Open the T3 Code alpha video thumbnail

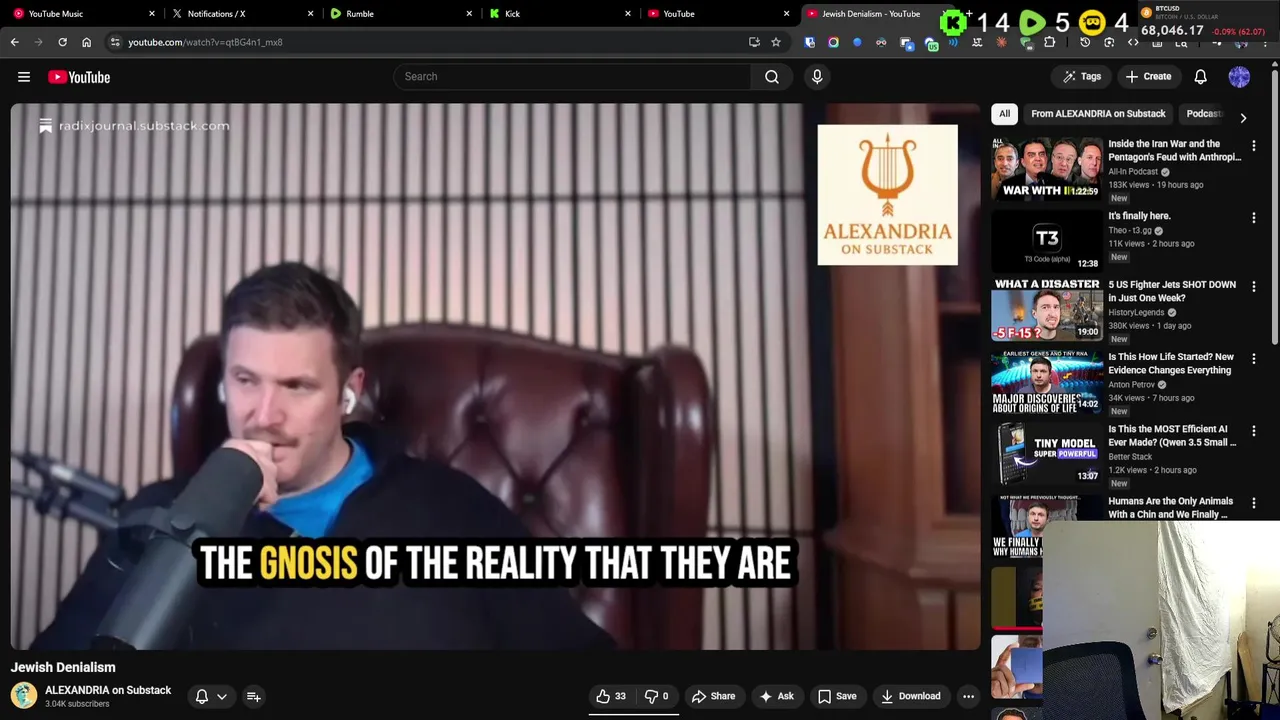pos(1046,240)
